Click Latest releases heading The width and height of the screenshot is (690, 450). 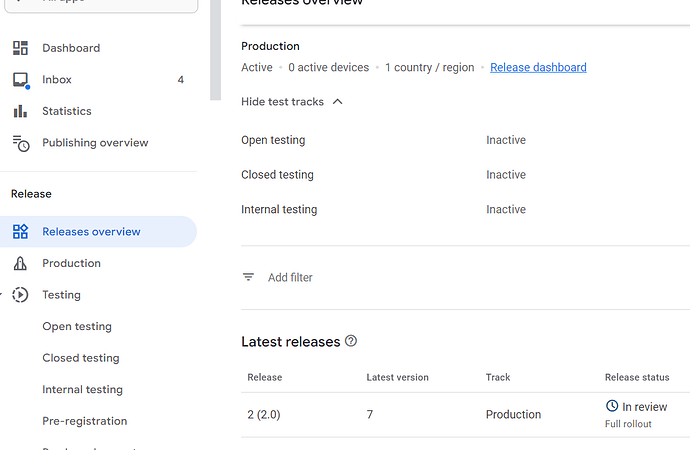click(290, 342)
